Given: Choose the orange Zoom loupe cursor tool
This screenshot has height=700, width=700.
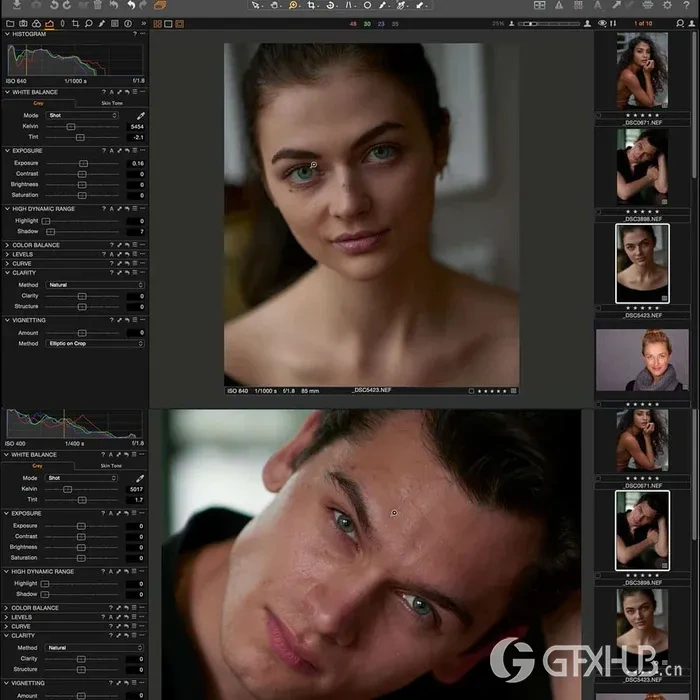Looking at the screenshot, I should point(293,5).
